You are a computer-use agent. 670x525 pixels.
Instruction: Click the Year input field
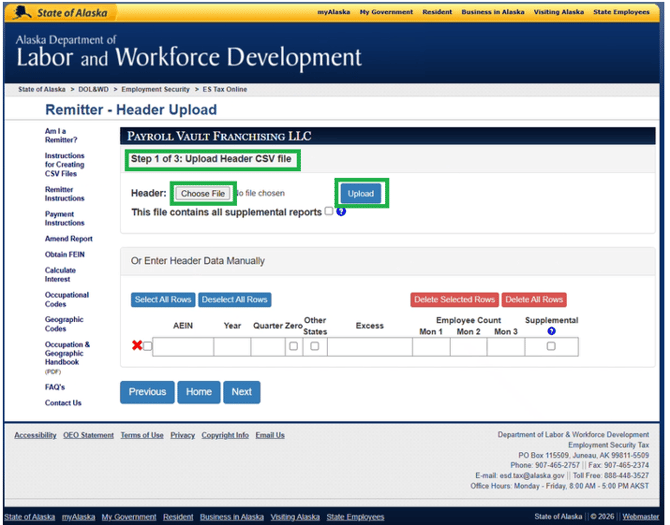pos(232,346)
